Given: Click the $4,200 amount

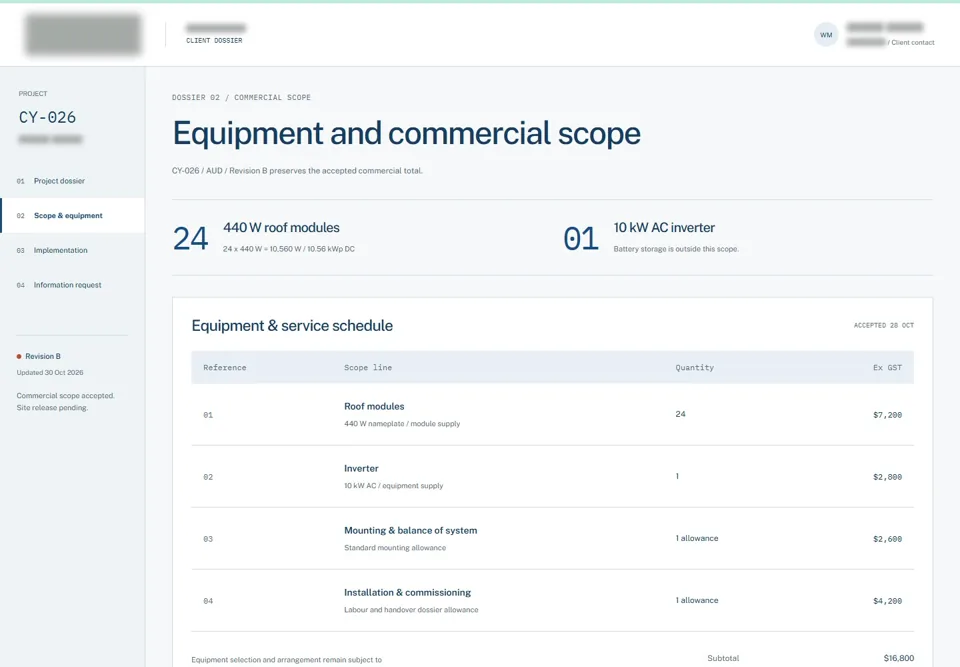Looking at the screenshot, I should point(887,601).
